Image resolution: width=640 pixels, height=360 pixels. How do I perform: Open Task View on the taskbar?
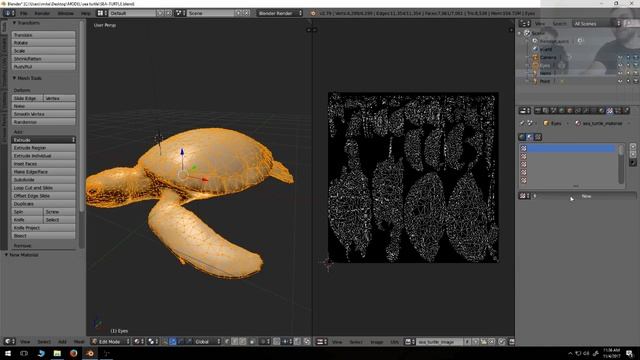pos(24,353)
